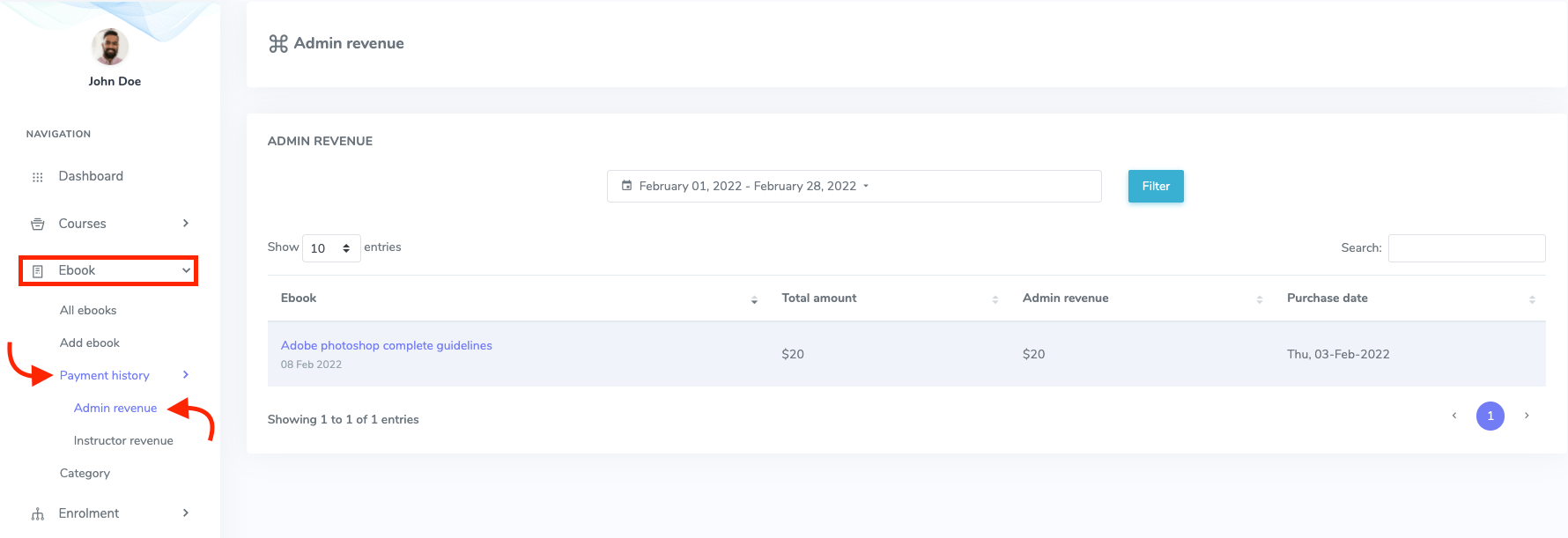Click the calendar icon in date range field
Image resolution: width=1568 pixels, height=538 pixels.
tap(626, 186)
